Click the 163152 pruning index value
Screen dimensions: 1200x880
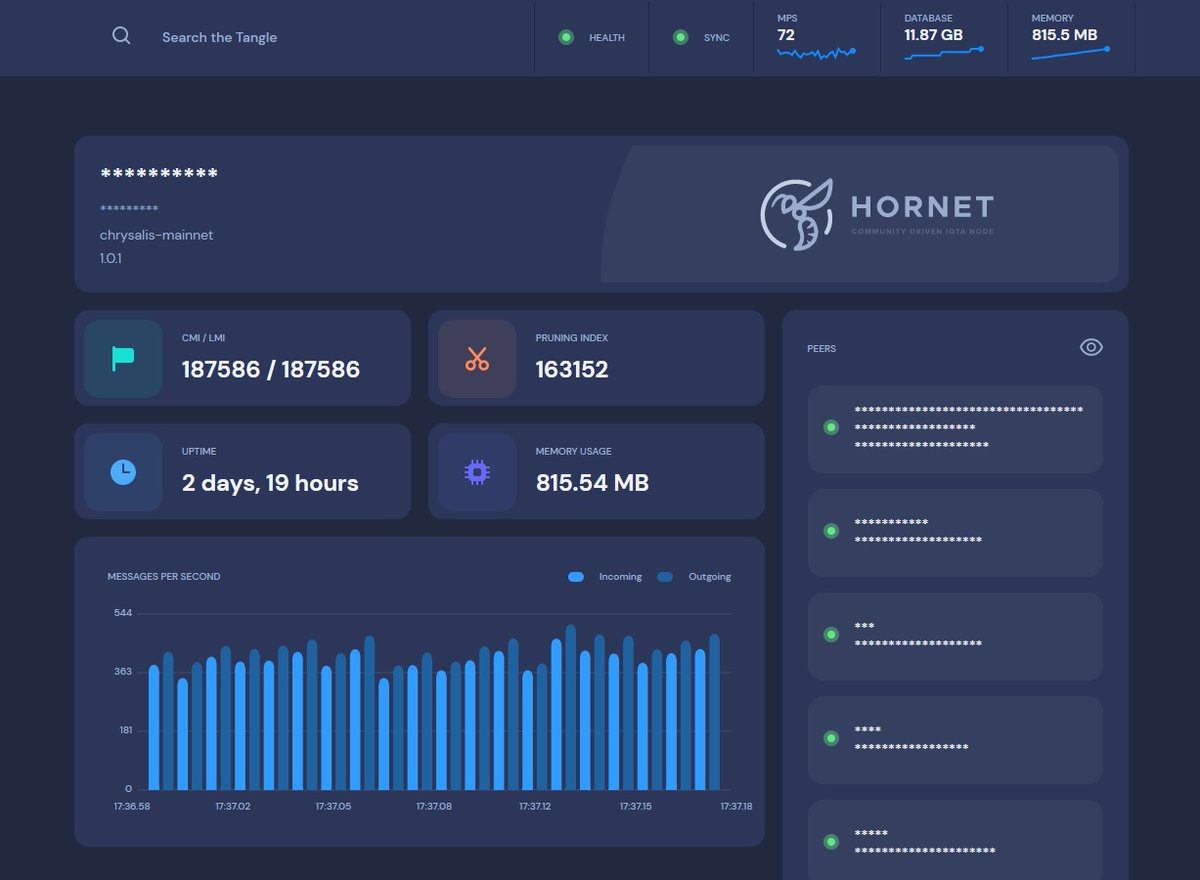(572, 369)
